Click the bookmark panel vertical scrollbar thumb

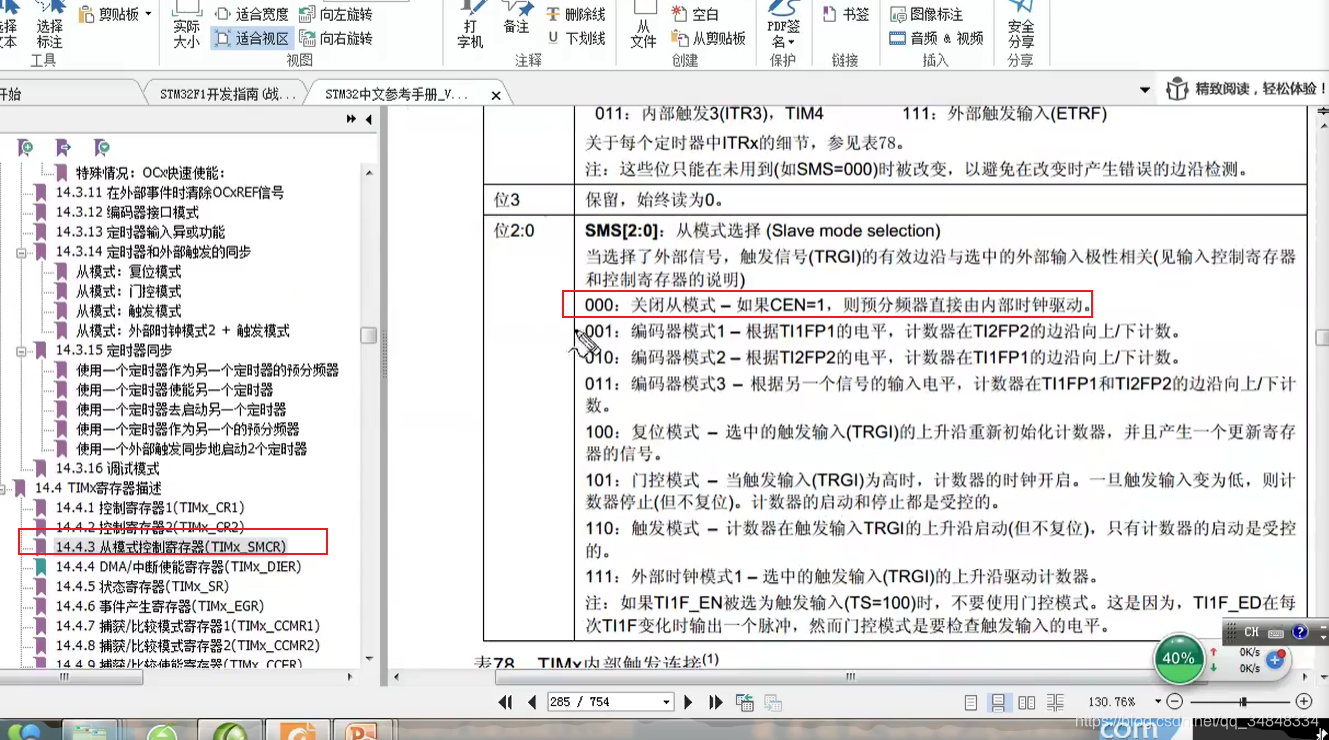click(369, 335)
